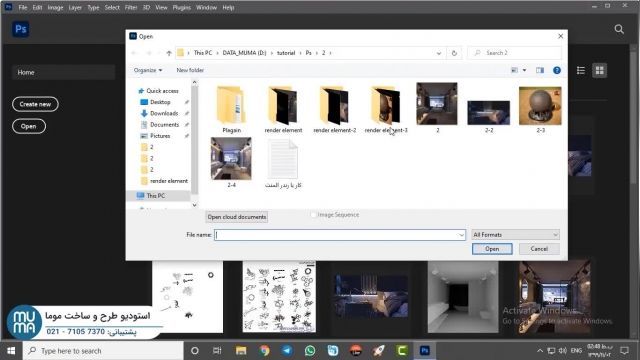The image size is (640, 360).
Task: Click the Create new button
Action: (35, 104)
